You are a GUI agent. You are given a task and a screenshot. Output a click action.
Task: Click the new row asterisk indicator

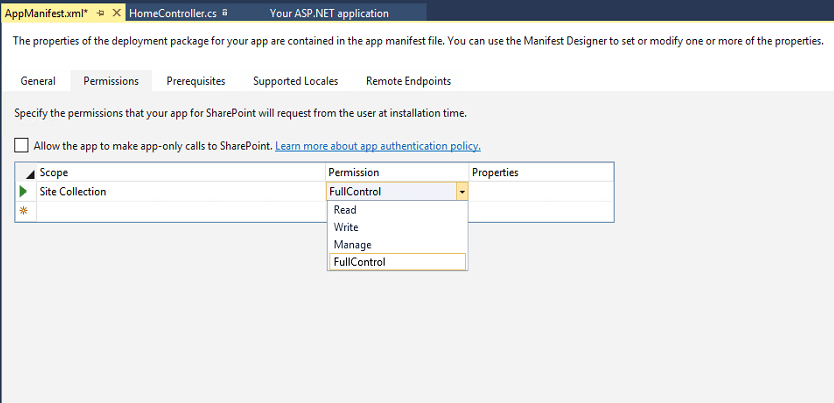[x=23, y=211]
